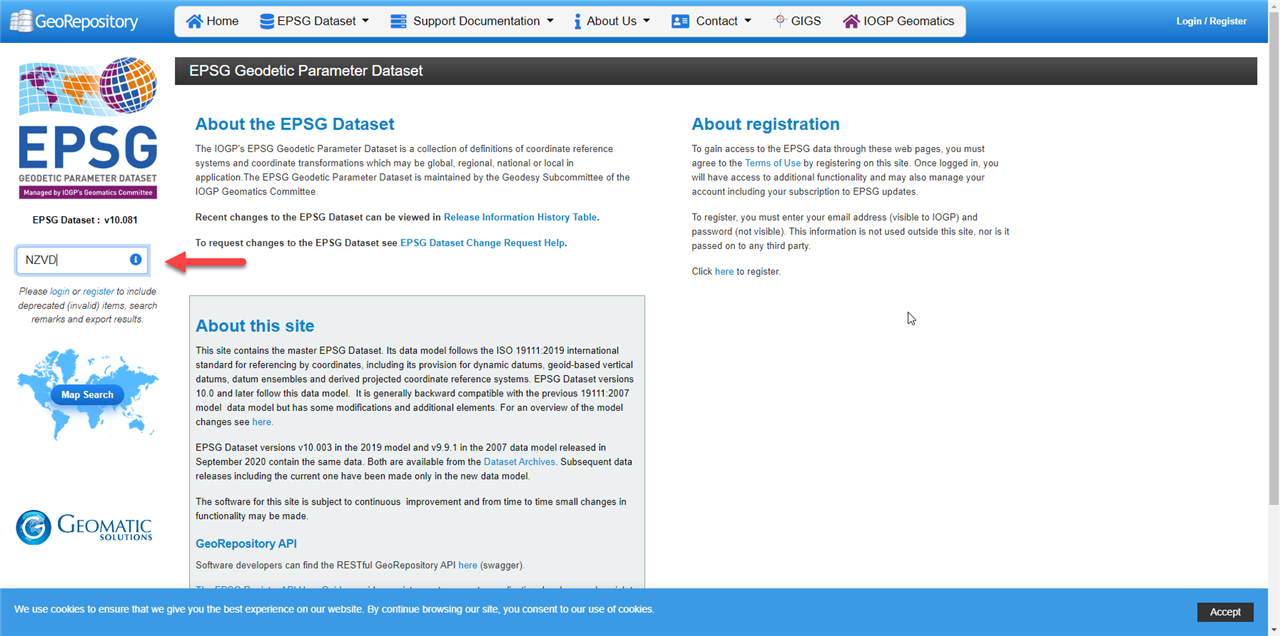Click the world map image
This screenshot has width=1280, height=636.
pos(88,395)
